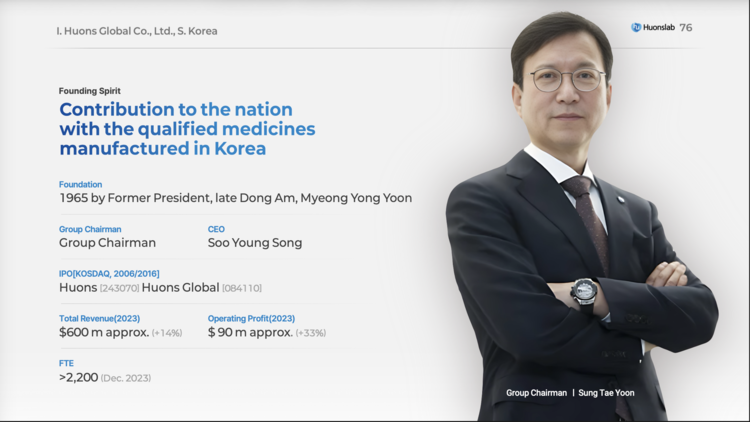This screenshot has width=750, height=422.
Task: Select the section title 'I. Huons Global Co., Ltd., S. Korea'
Action: click(137, 31)
